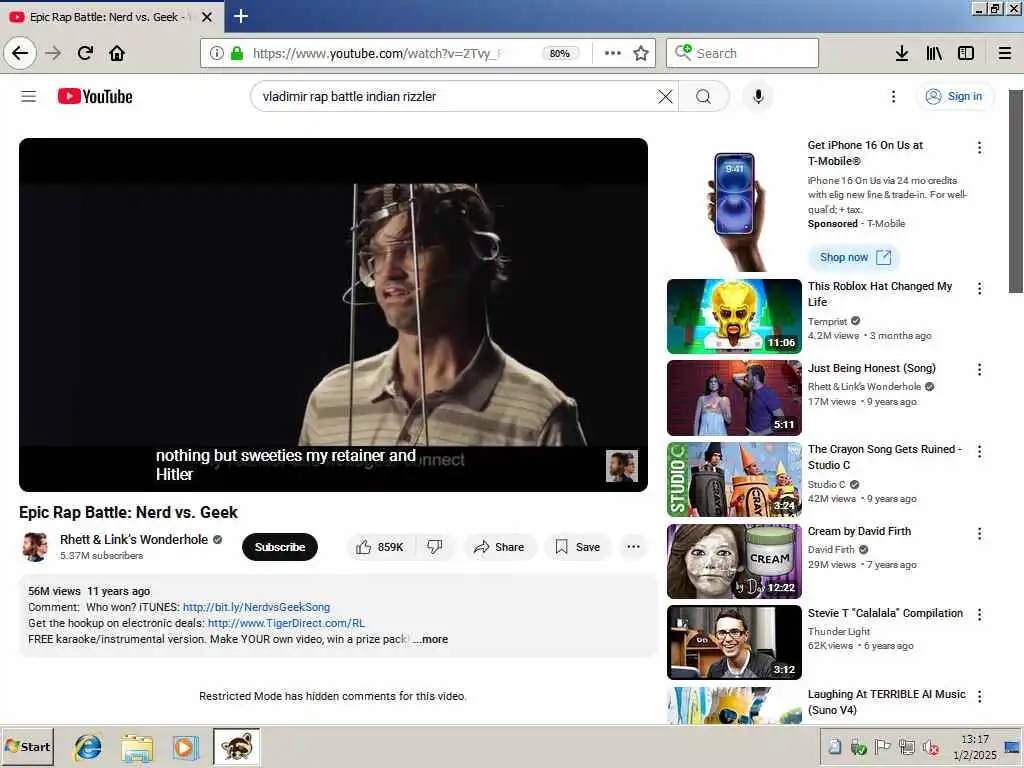Screen dimensions: 1024x768
Task: Show site information icon in address bar
Action: [216, 53]
